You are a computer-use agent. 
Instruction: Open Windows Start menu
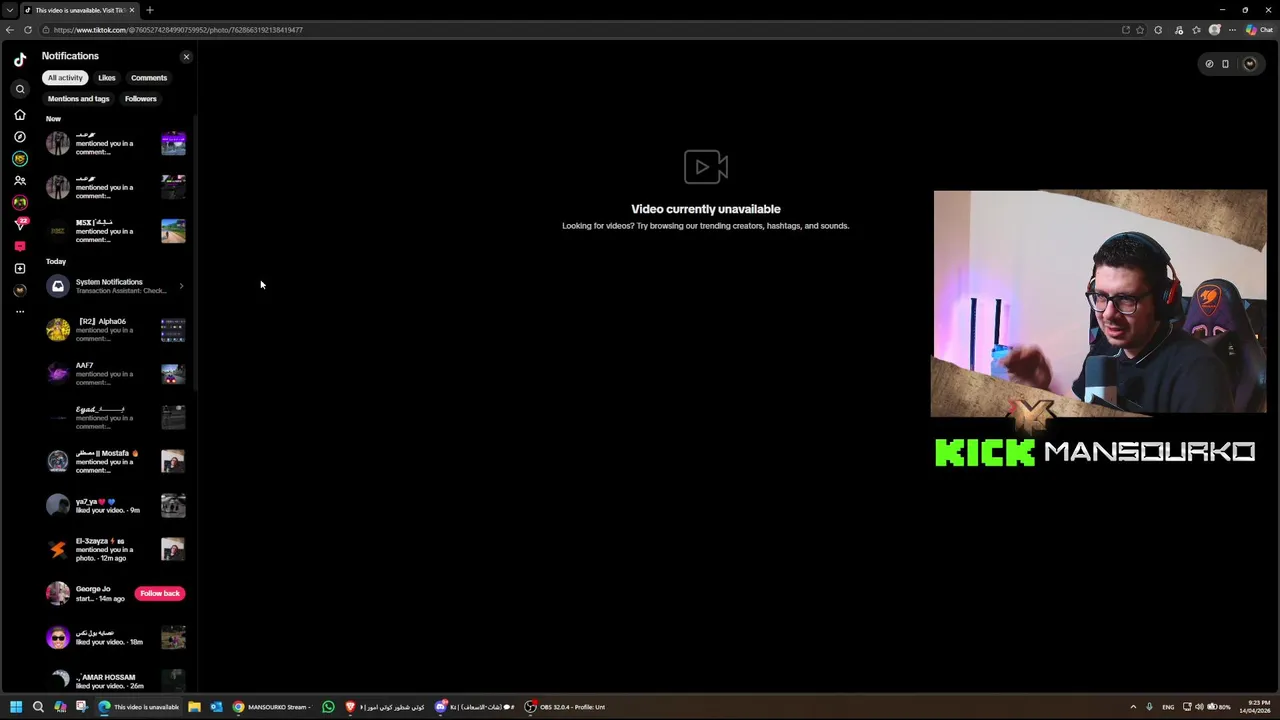16,707
